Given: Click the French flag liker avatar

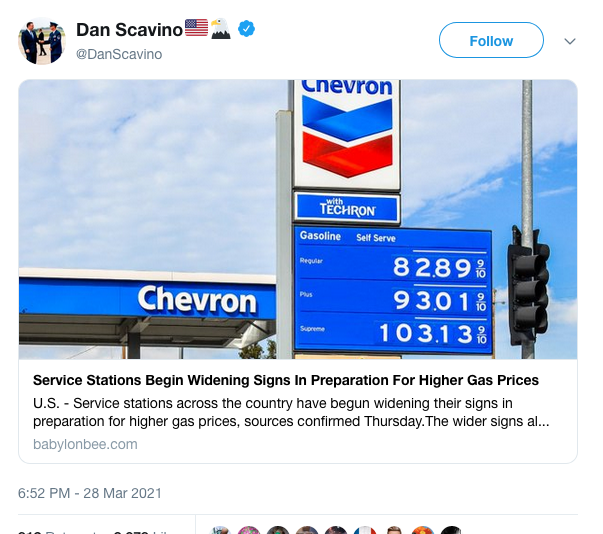Looking at the screenshot, I should tap(365, 530).
